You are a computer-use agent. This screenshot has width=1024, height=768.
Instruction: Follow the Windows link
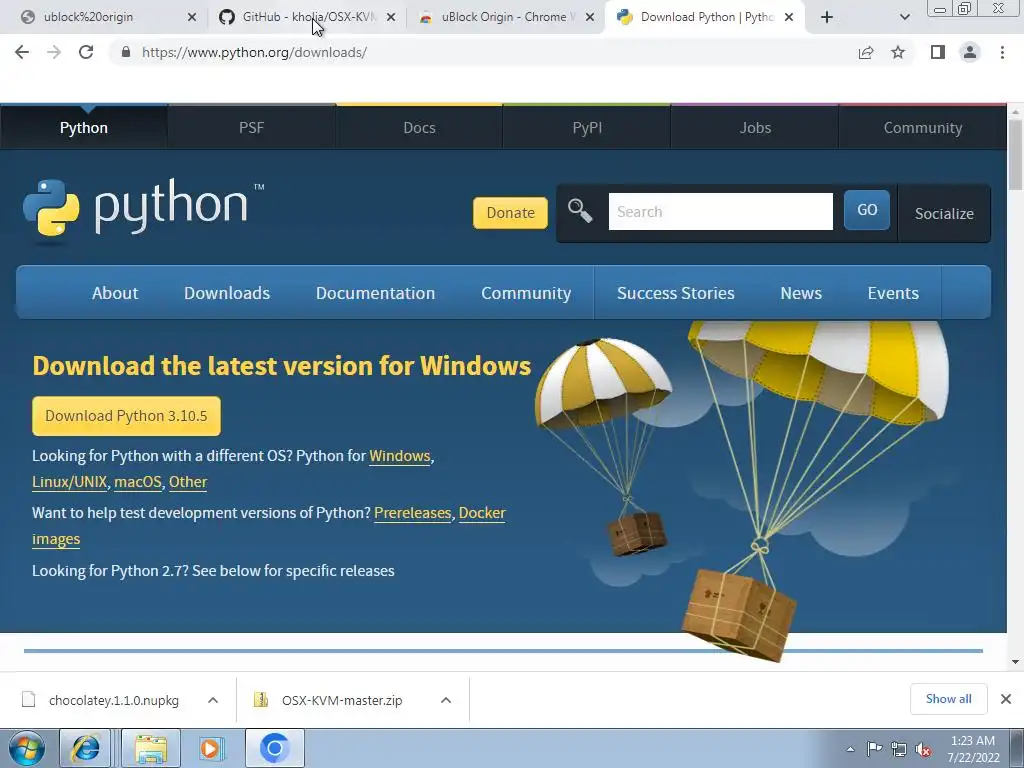[x=400, y=456]
